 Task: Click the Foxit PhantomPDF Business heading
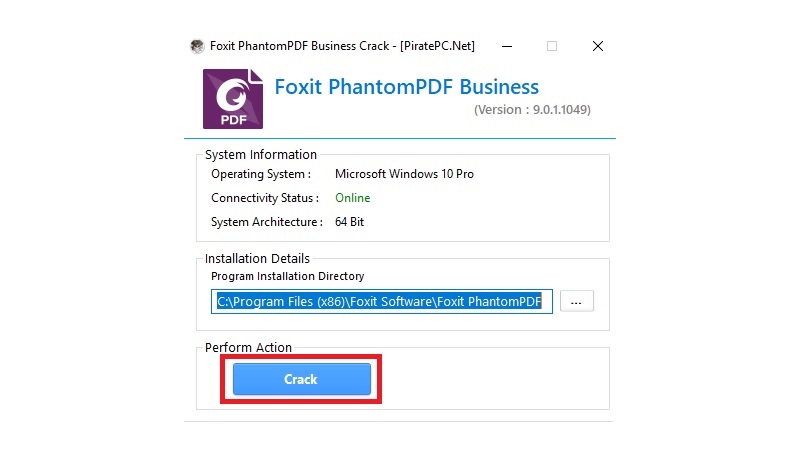click(406, 87)
